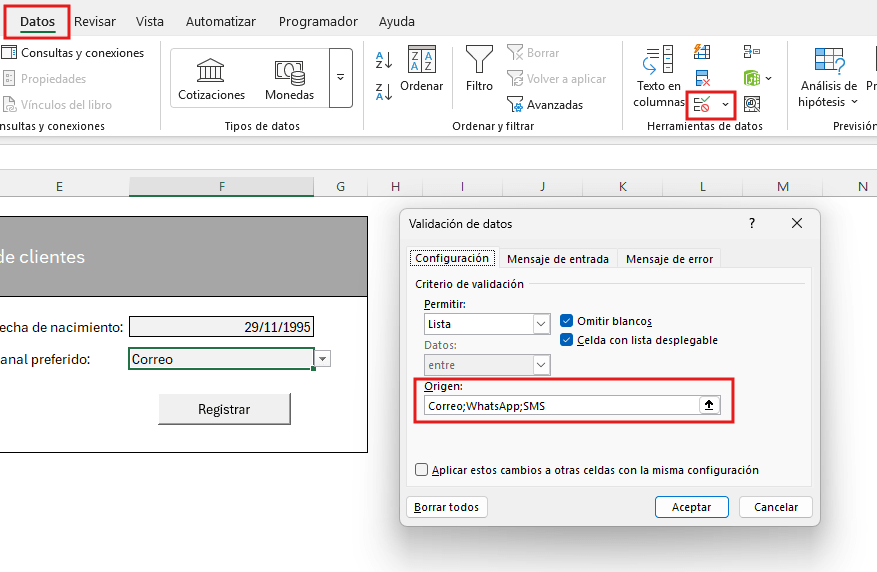Click the Relaciones green cube icon
Image resolution: width=877 pixels, height=572 pixels.
752,78
